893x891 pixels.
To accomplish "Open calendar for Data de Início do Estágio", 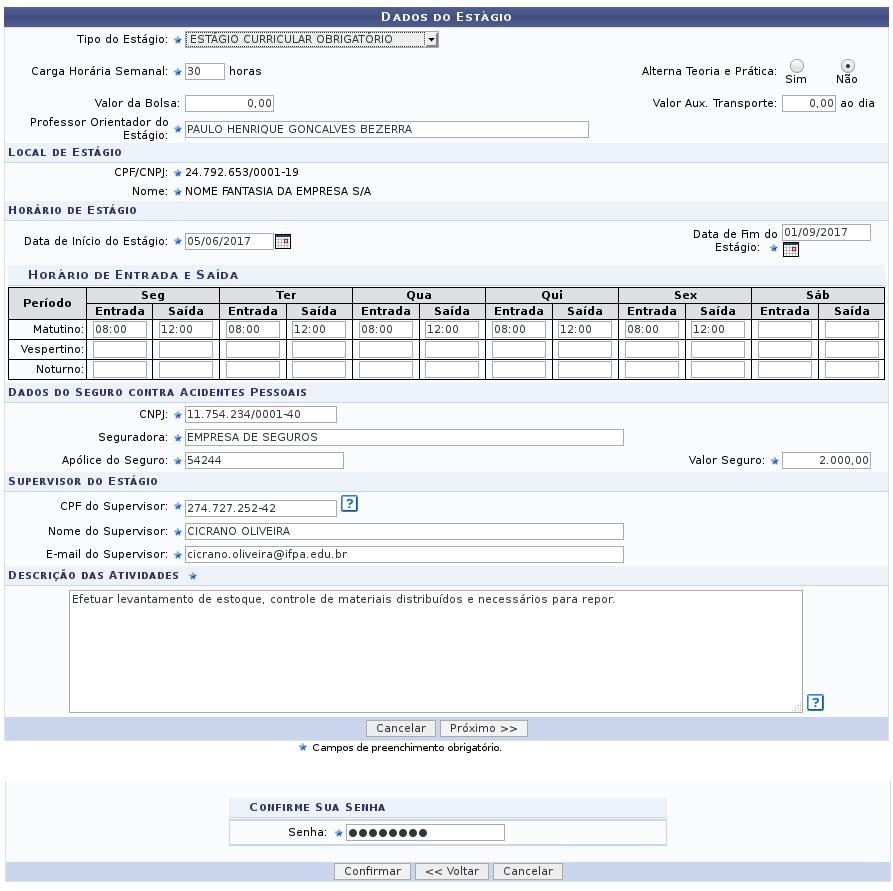I will click(282, 242).
